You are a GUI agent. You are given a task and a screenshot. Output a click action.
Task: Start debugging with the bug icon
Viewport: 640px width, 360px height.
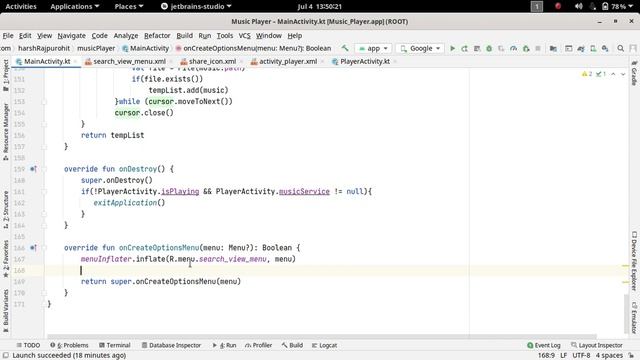(489, 48)
